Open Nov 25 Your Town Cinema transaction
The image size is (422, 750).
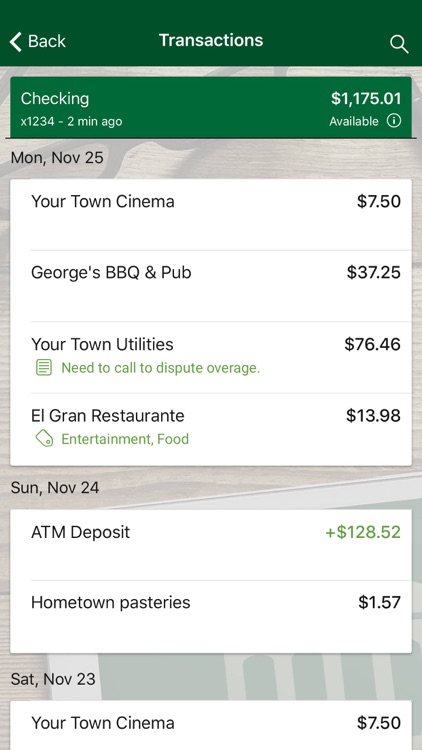coord(211,214)
